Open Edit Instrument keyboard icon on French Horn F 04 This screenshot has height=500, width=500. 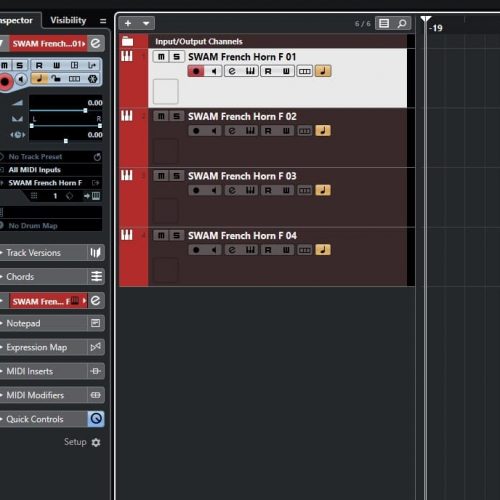pos(250,250)
